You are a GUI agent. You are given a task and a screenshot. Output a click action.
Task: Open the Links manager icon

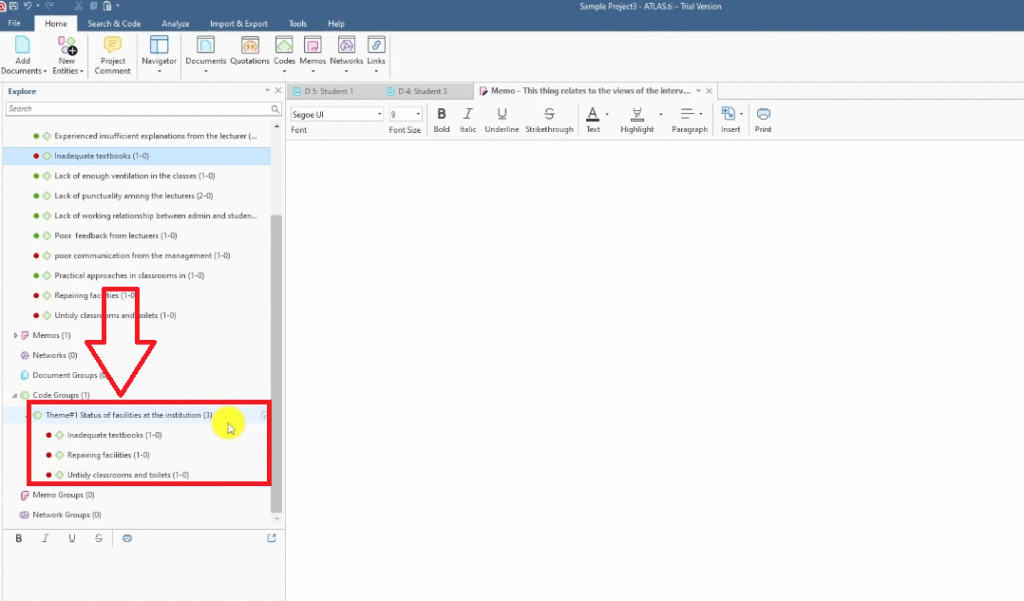(x=376, y=50)
